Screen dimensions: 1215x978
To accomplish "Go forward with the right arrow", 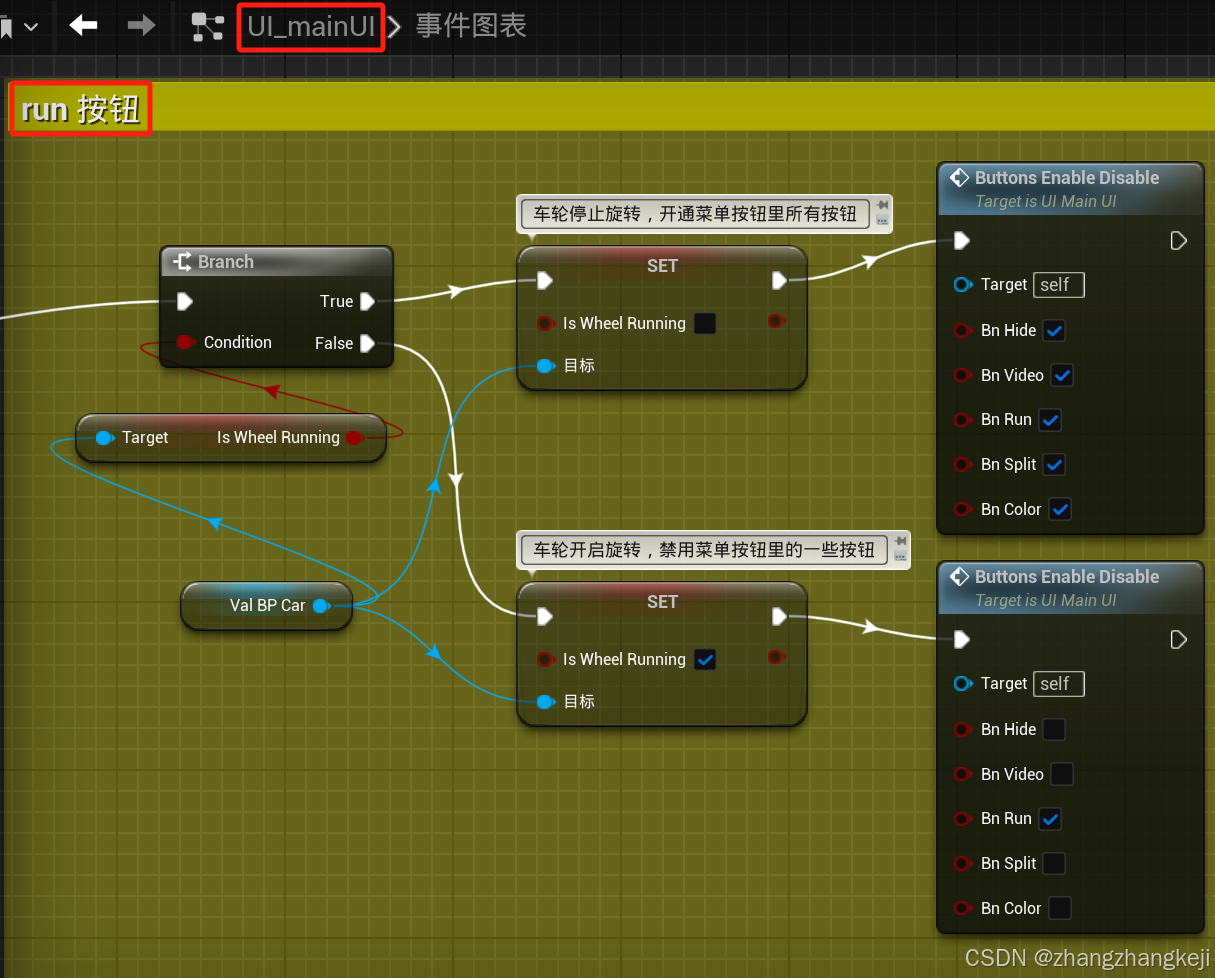I will pos(142,26).
